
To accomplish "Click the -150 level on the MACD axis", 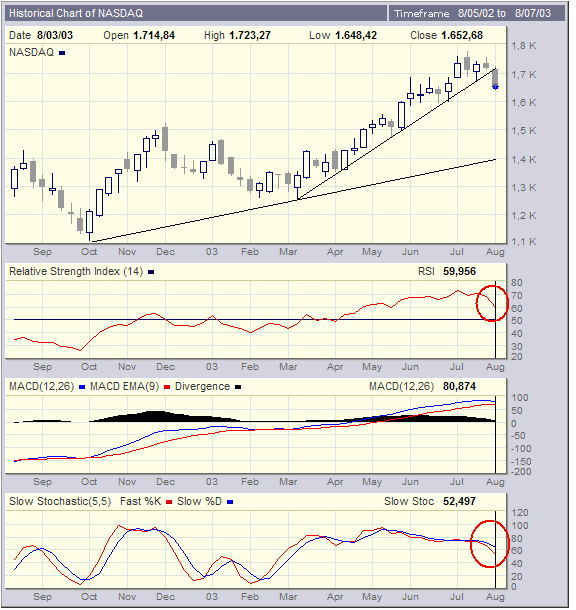I will (x=521, y=462).
